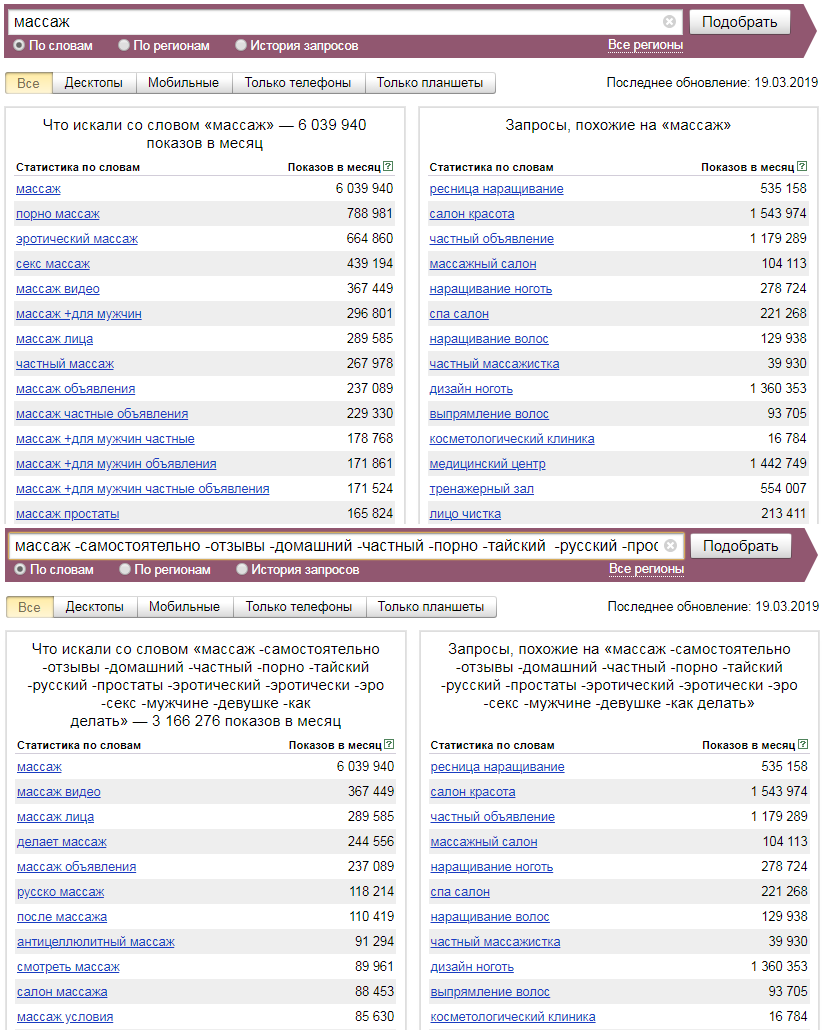
Task: Open help icon beside «Показов в месяц» in upper-right table
Action: (801, 167)
